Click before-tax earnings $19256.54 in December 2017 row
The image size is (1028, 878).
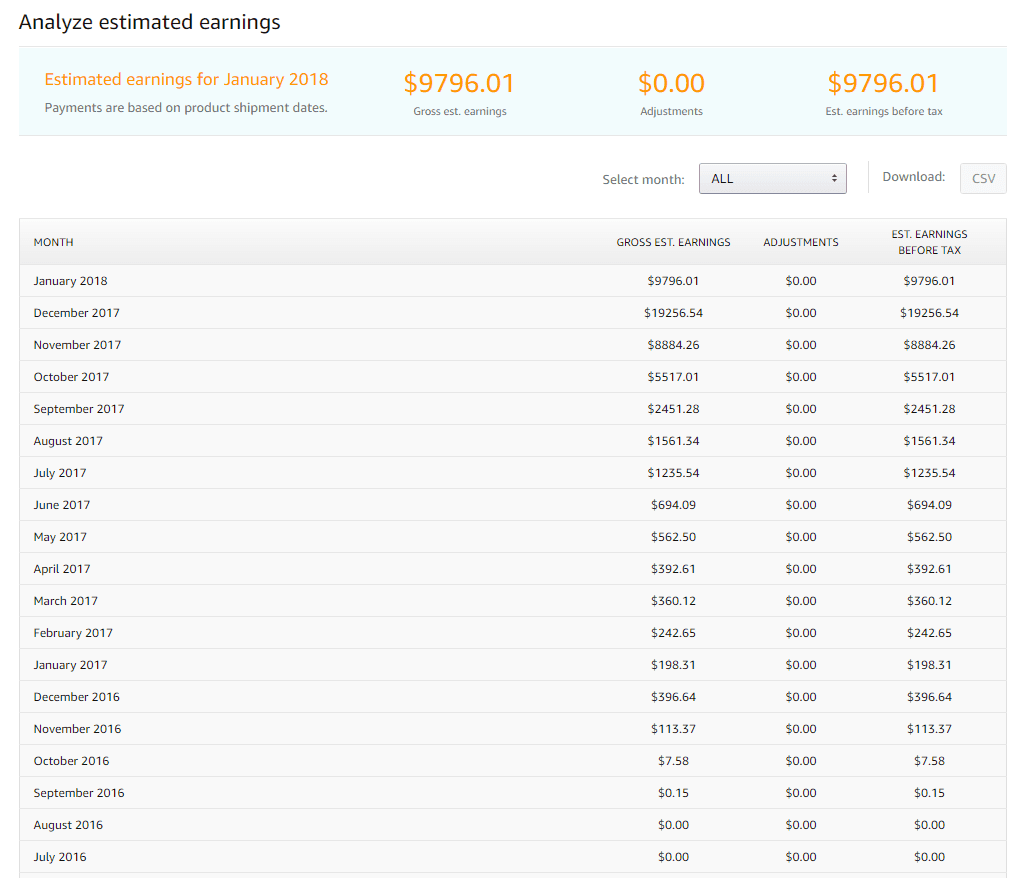click(929, 313)
